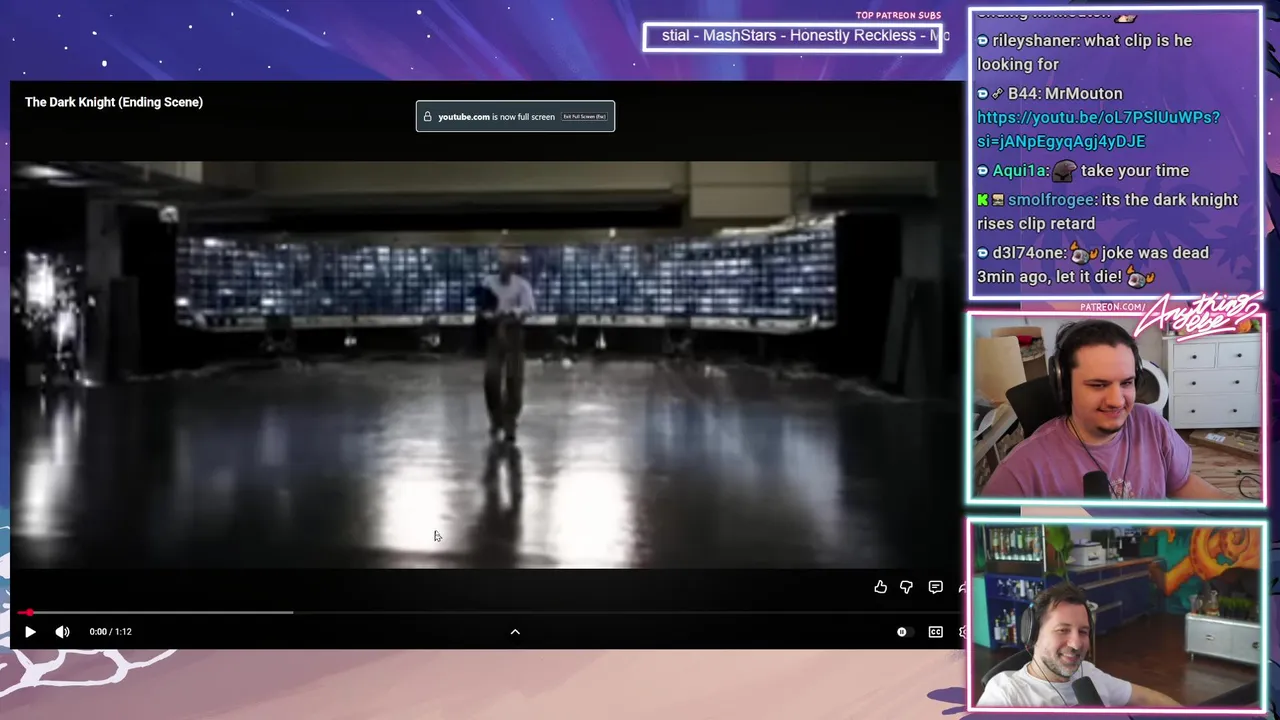Click username smolfrogee in chat
This screenshot has width=1280, height=720.
coord(1050,200)
